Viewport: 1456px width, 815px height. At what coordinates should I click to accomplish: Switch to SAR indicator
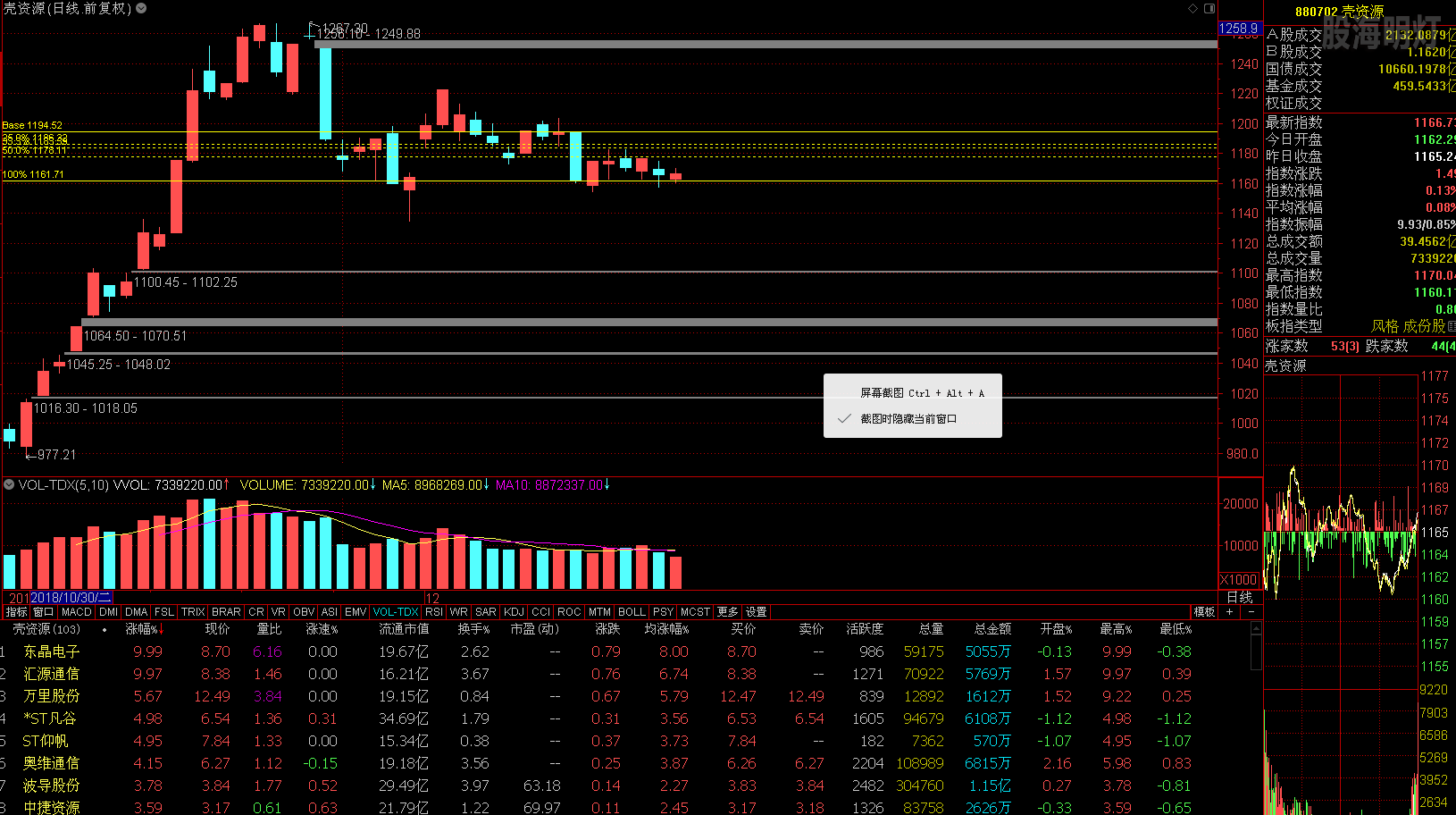coord(486,612)
